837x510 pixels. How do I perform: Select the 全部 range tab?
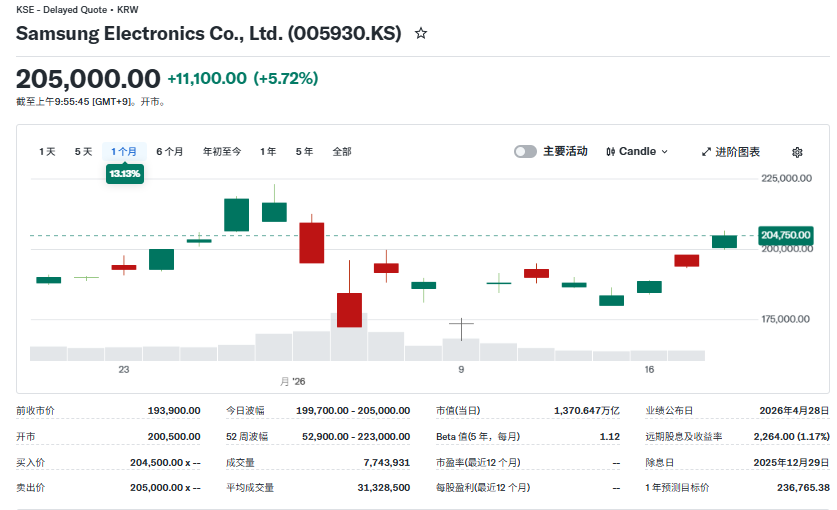(342, 152)
